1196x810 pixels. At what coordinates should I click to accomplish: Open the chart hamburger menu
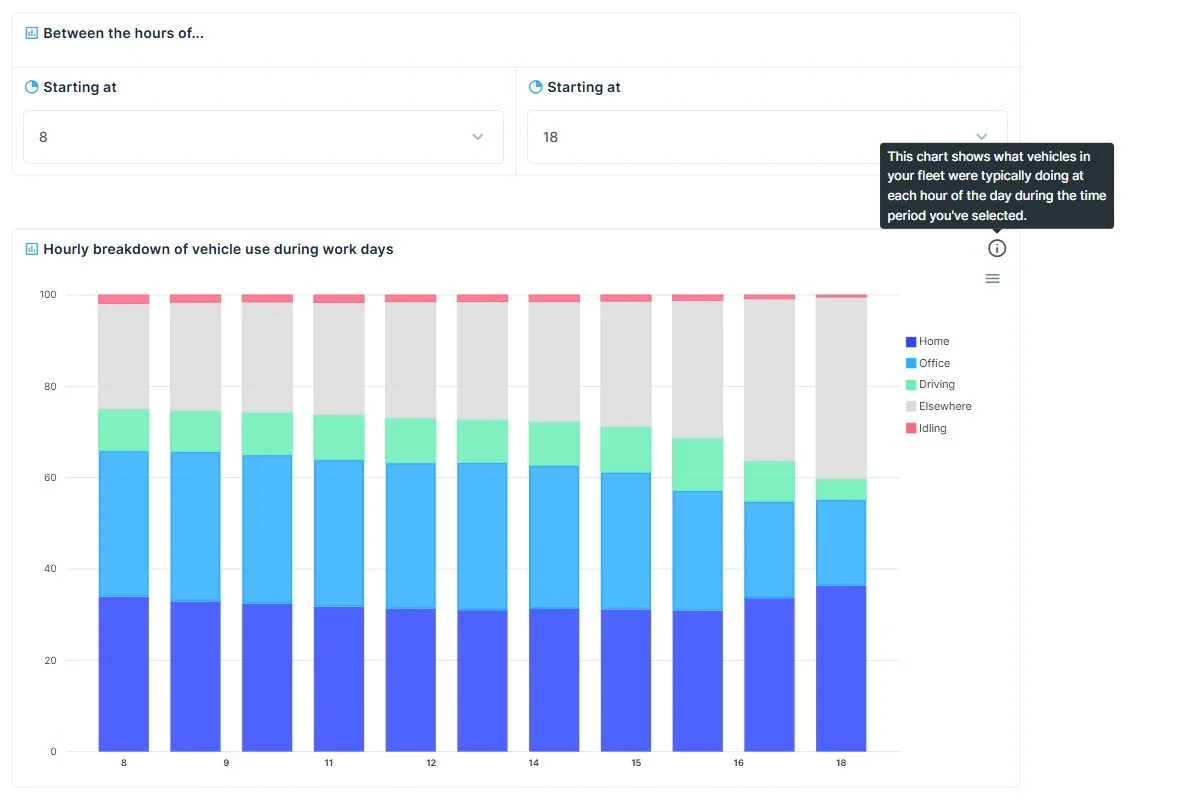pos(992,278)
